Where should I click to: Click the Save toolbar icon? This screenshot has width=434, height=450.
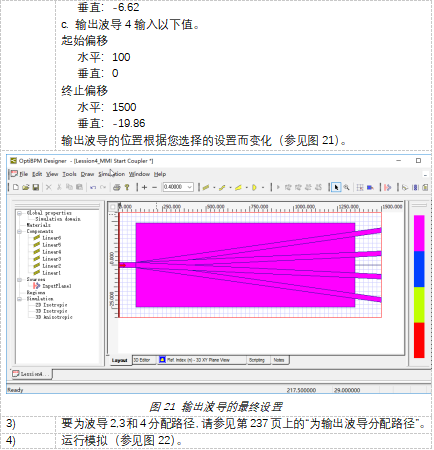coord(36,187)
